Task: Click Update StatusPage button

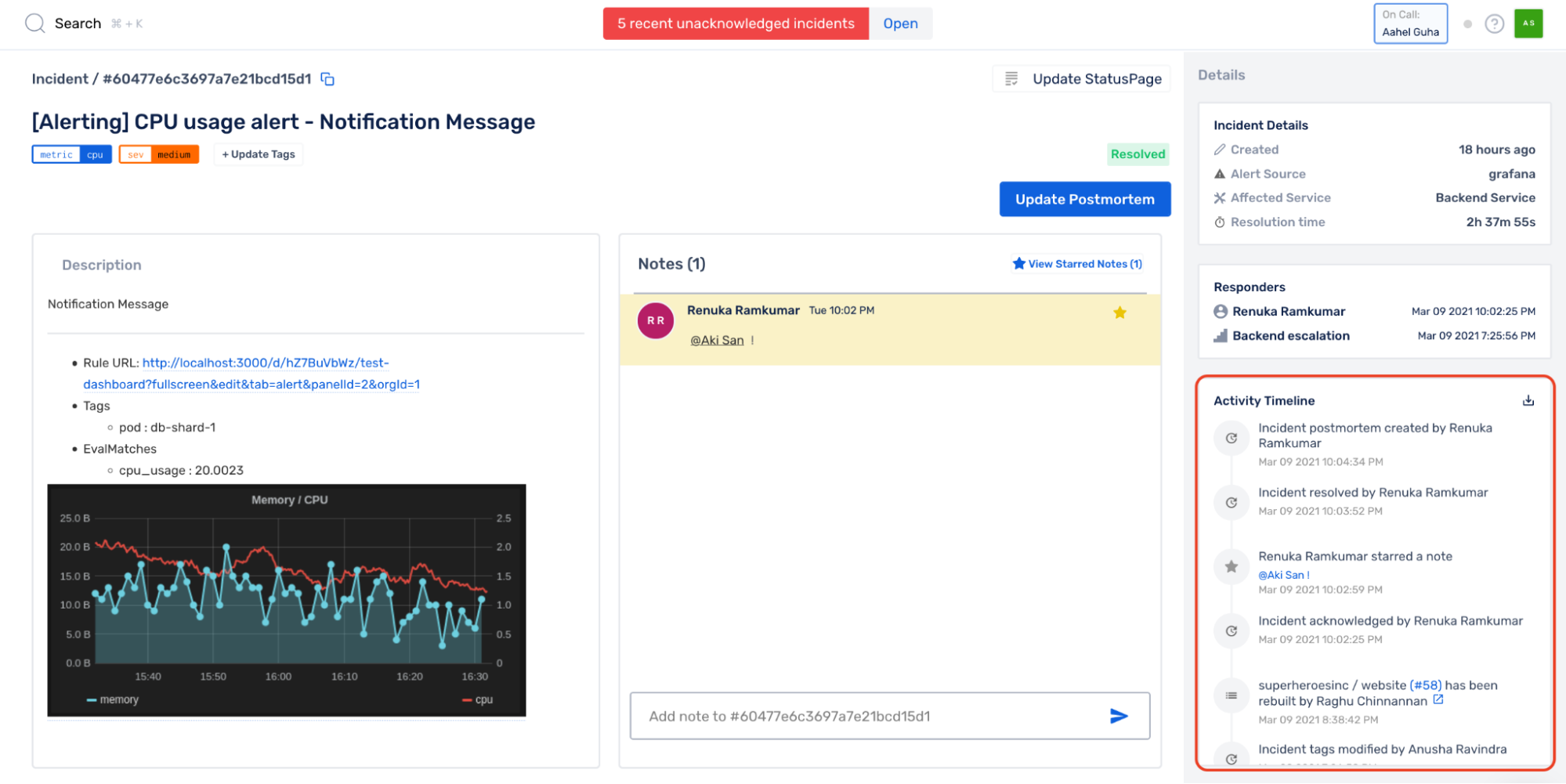Action: click(1082, 79)
